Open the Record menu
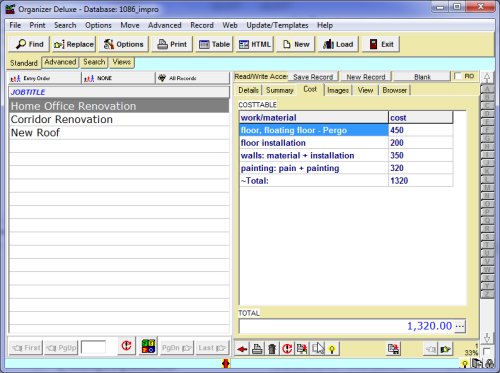 click(202, 25)
